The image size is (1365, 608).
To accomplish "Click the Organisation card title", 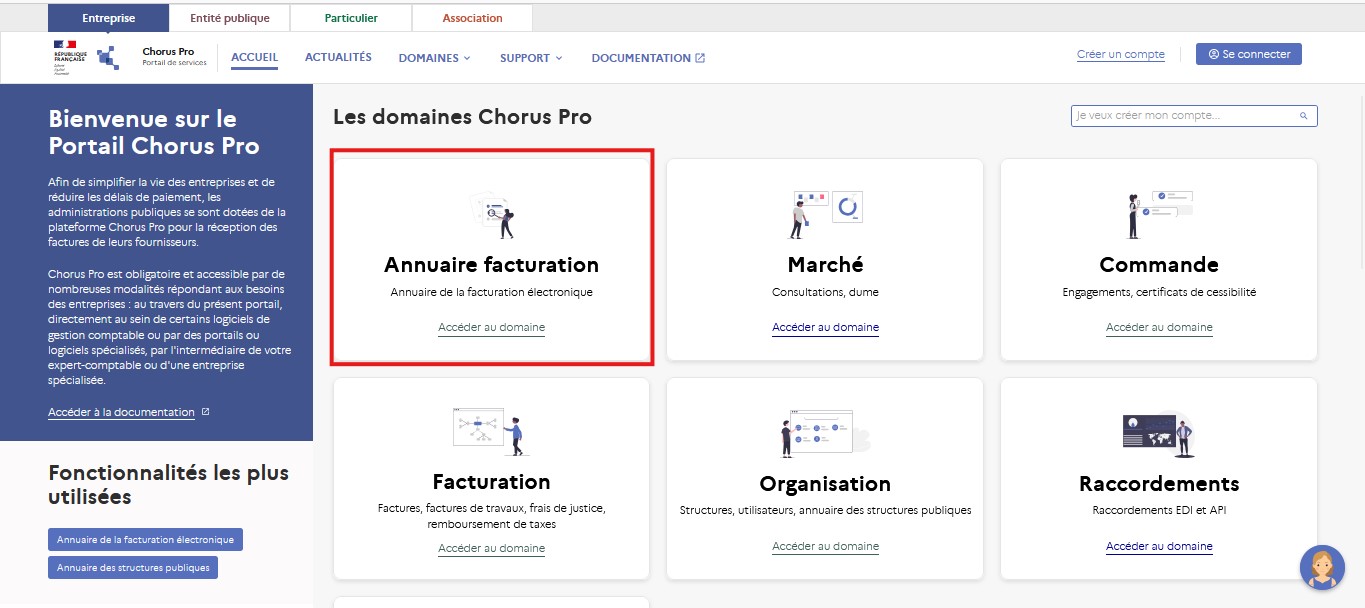I will (x=825, y=484).
